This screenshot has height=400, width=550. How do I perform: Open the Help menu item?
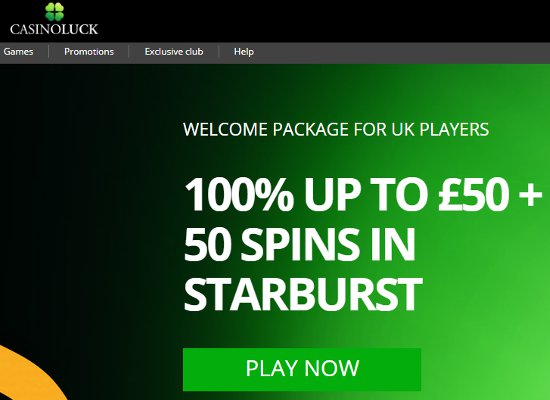point(244,52)
